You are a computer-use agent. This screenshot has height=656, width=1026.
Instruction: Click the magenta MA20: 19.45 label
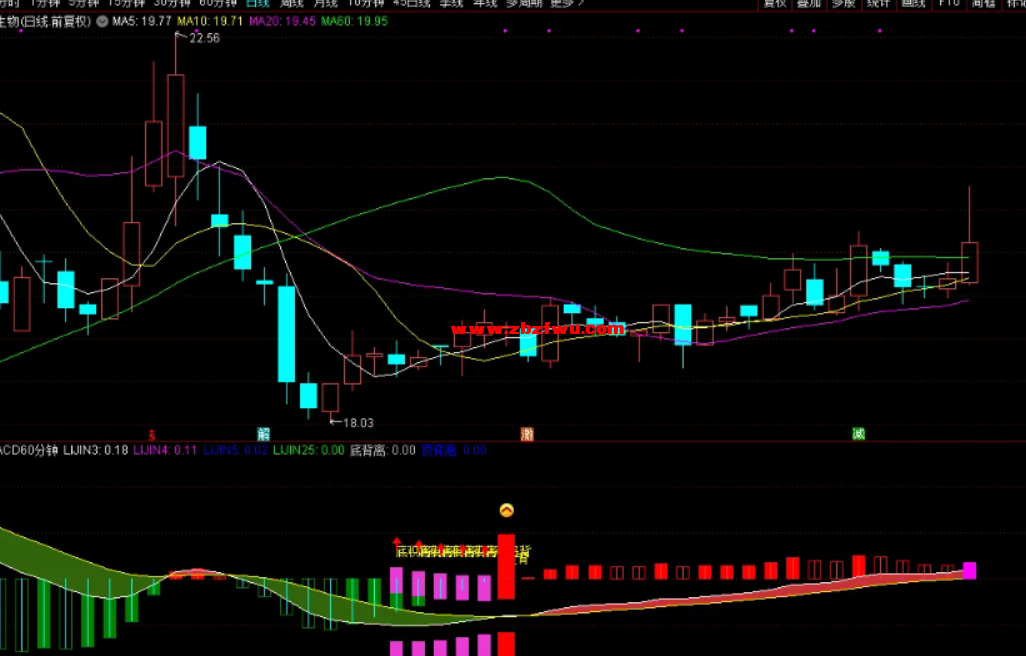pos(283,22)
